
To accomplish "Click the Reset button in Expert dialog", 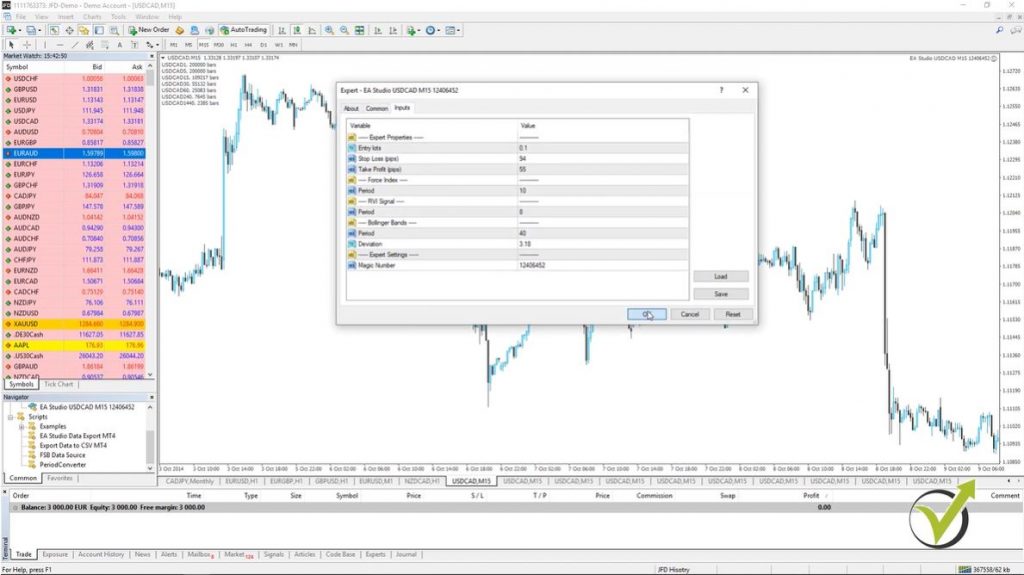I will click(733, 314).
